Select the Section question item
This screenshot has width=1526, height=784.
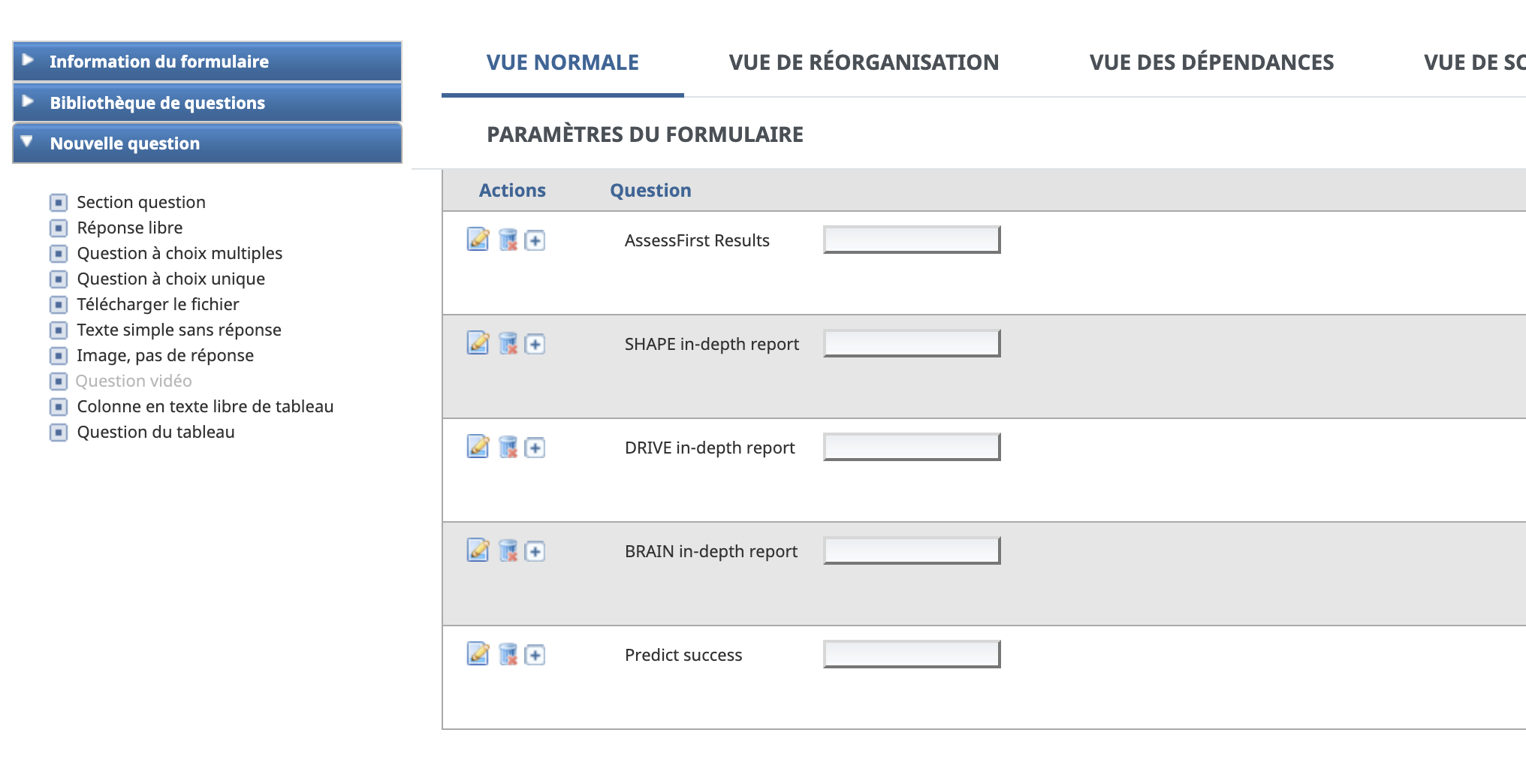pyautogui.click(x=141, y=201)
